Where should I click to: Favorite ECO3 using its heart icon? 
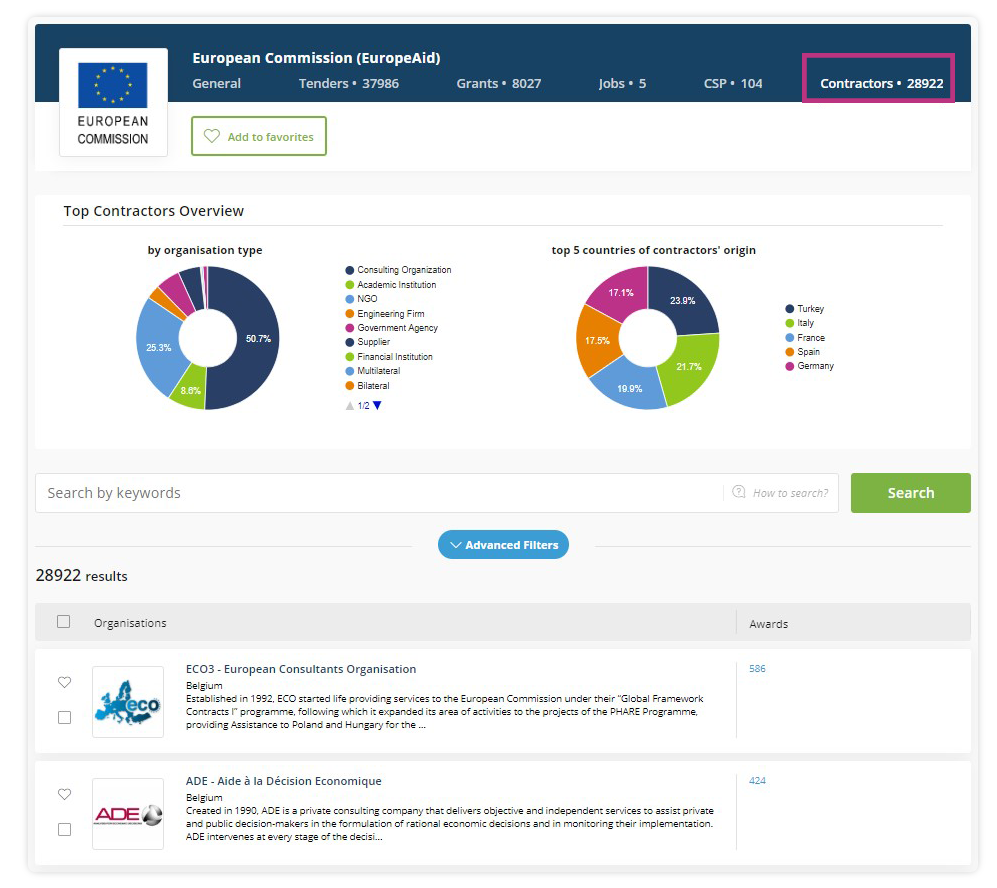tap(64, 682)
